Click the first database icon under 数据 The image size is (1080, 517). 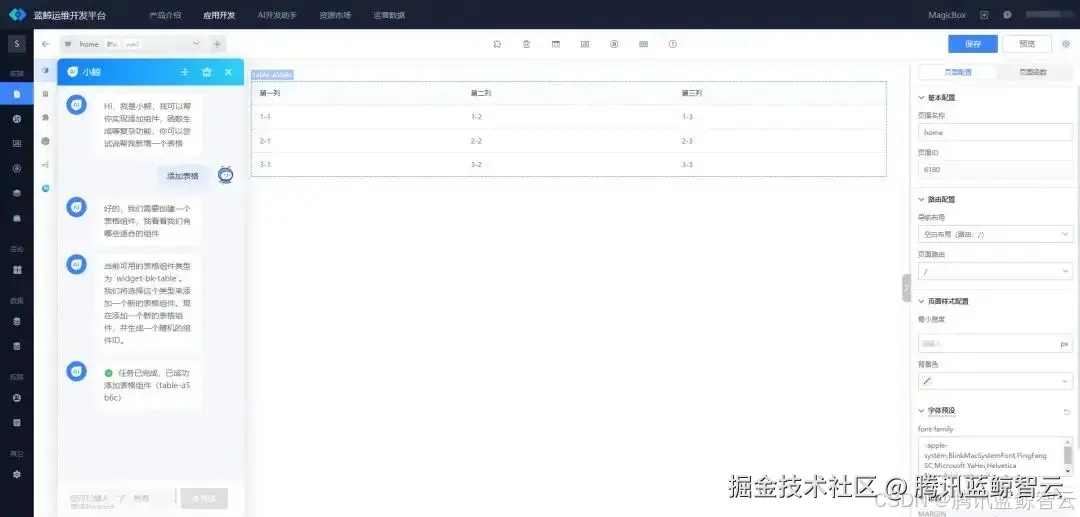[x=17, y=321]
